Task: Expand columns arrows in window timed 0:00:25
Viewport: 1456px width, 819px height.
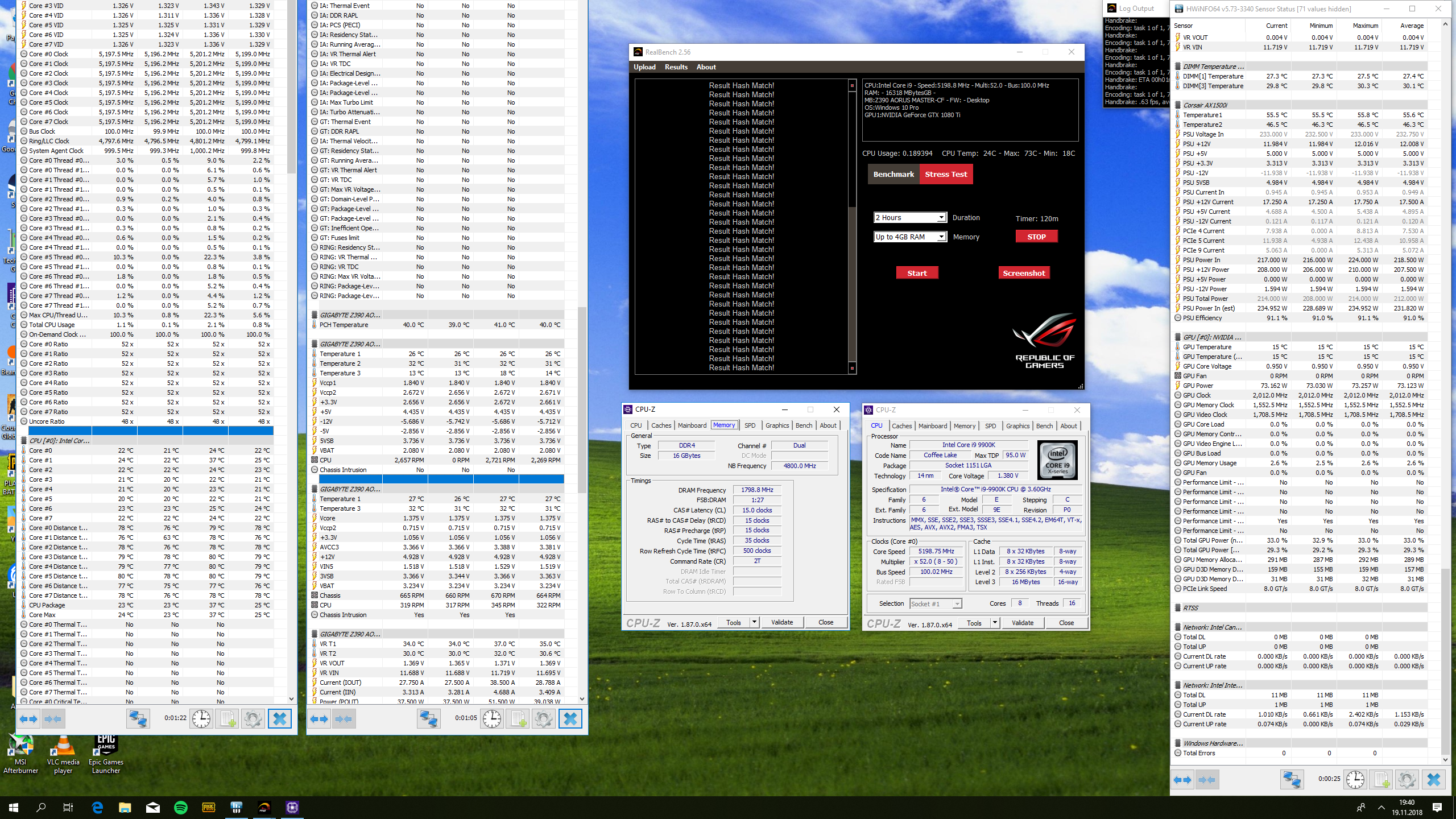Action: pos(1183,780)
